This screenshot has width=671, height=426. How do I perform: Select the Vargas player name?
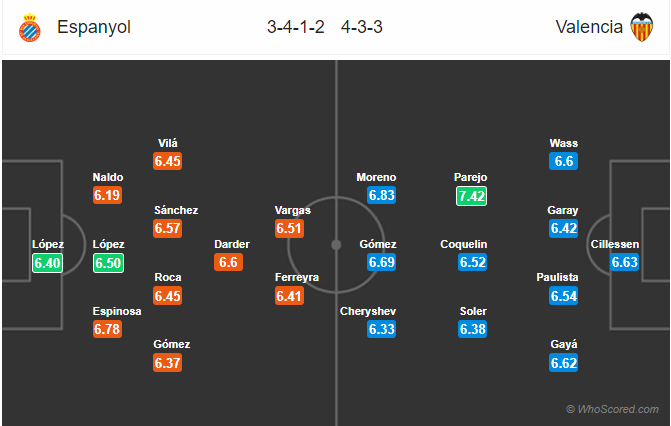click(293, 211)
